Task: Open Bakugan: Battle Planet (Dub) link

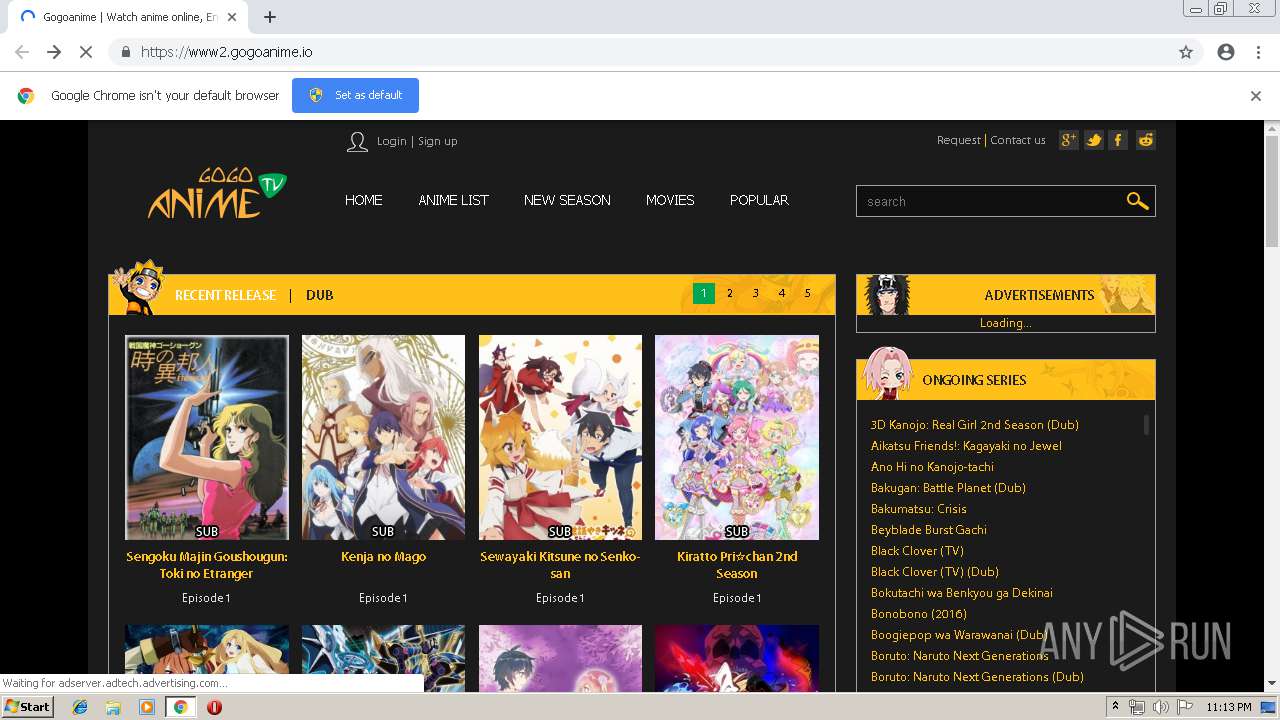Action: [x=948, y=488]
